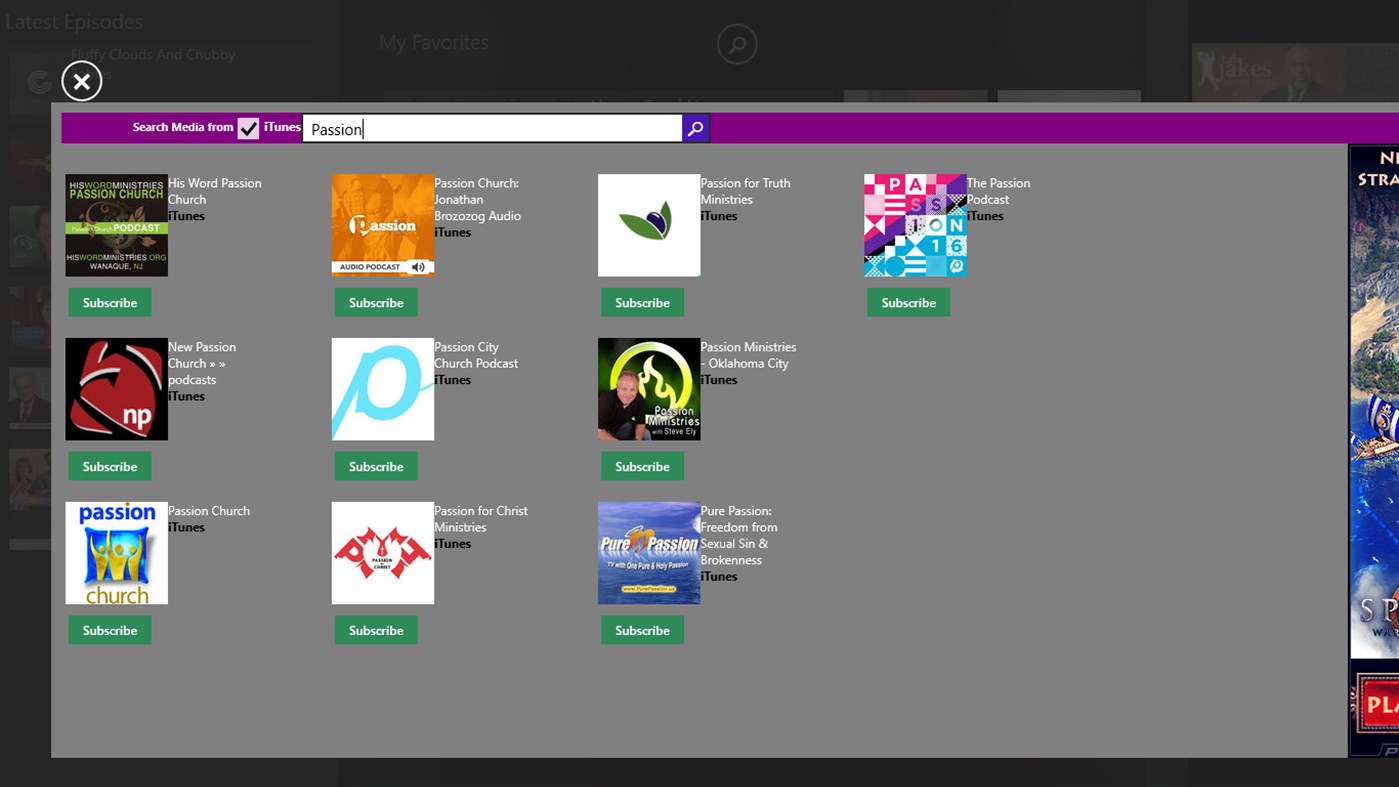Subscribe to Passion Ministries - Oklahoma City
The width and height of the screenshot is (1399, 787).
642,466
